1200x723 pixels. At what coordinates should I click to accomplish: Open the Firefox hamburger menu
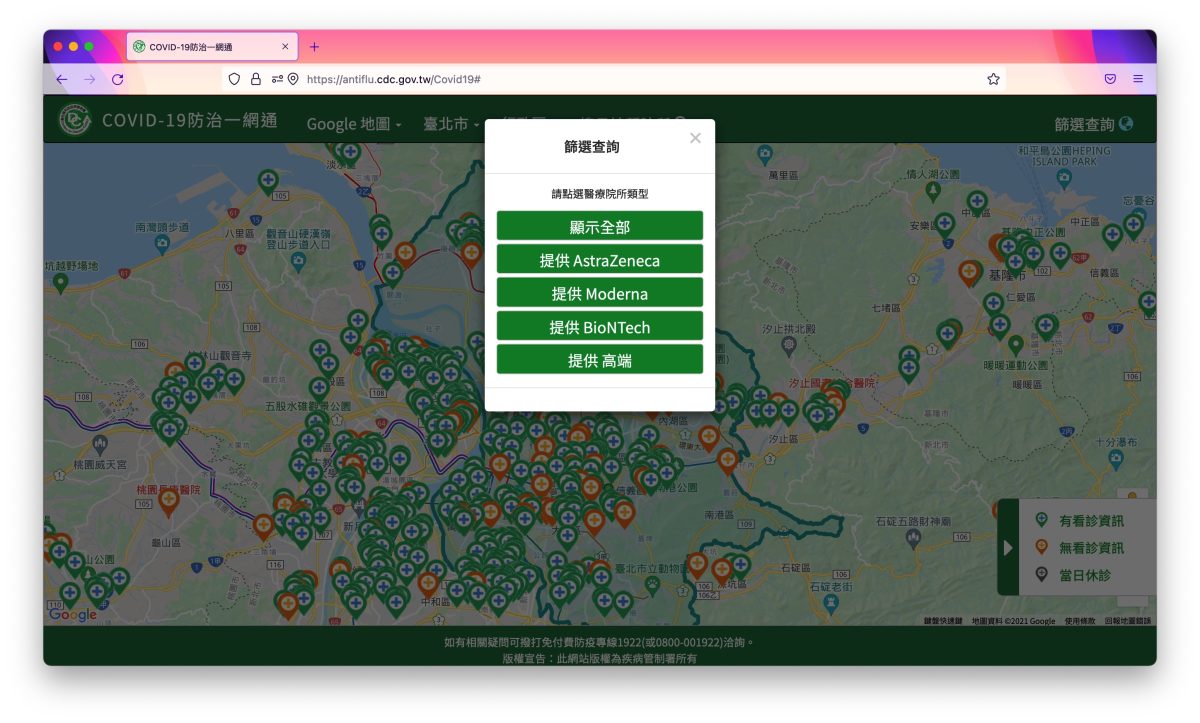(x=1138, y=79)
